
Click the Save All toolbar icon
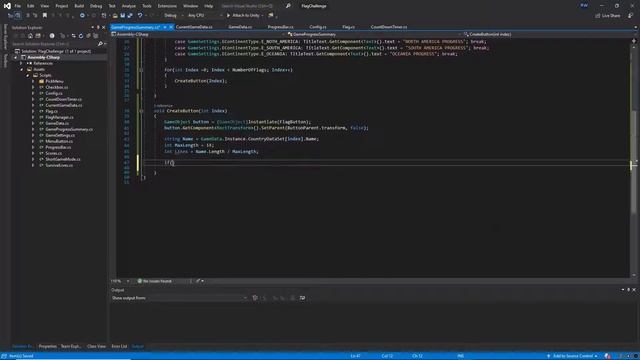tap(130, 16)
